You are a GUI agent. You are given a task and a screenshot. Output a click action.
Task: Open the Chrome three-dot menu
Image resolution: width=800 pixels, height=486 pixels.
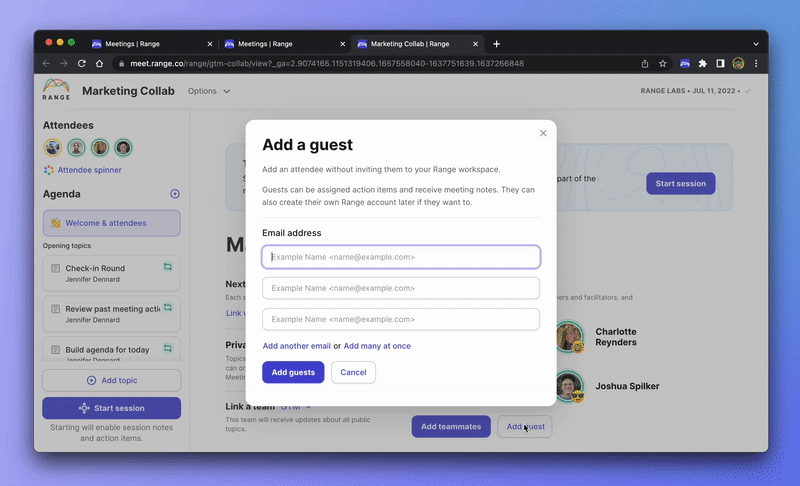tap(756, 64)
